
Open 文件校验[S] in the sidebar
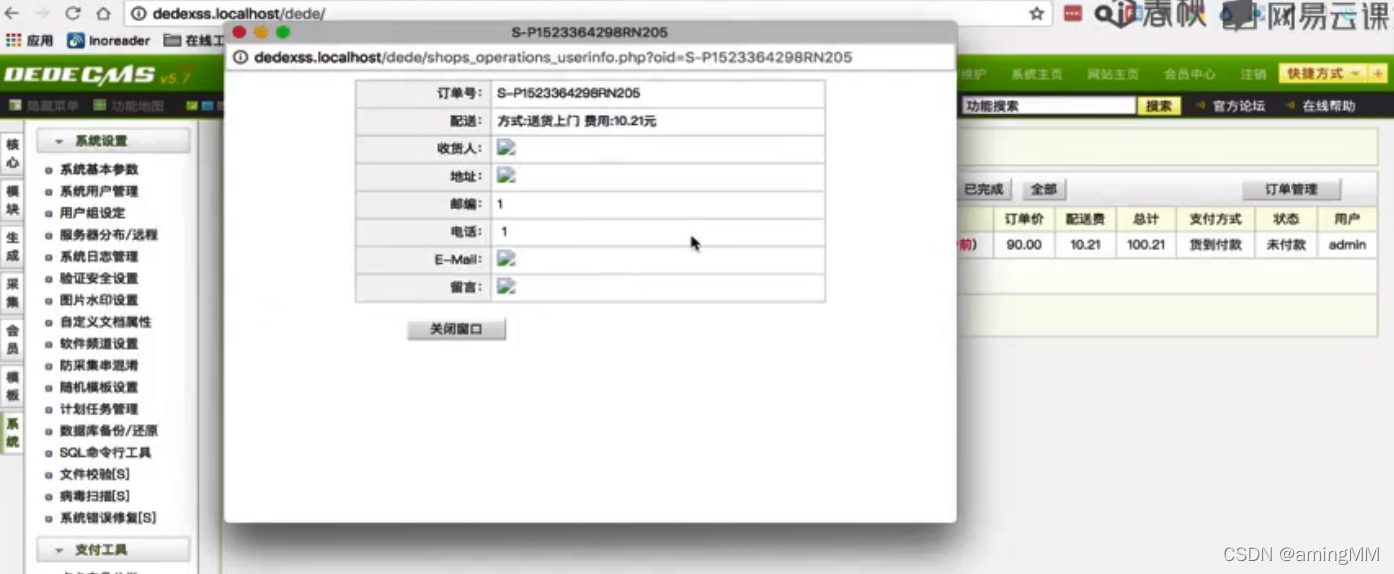pyautogui.click(x=94, y=475)
